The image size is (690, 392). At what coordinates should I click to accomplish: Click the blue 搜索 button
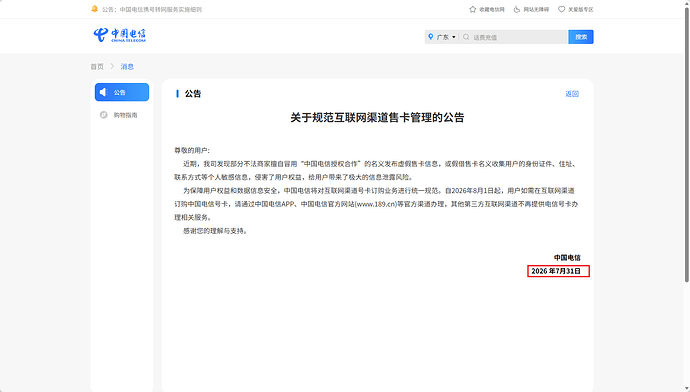tap(581, 37)
